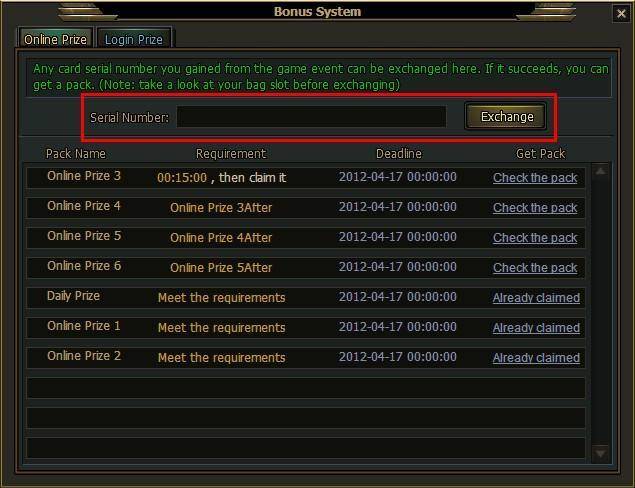Check the pack for Online Prize 3

(x=535, y=177)
